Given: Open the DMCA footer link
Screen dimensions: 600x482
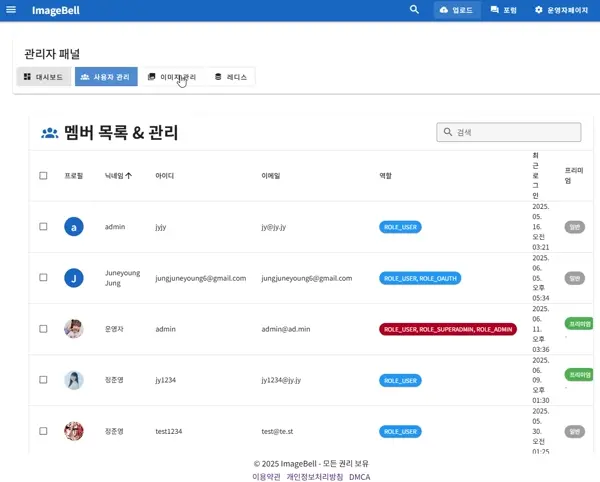Looking at the screenshot, I should coord(360,477).
